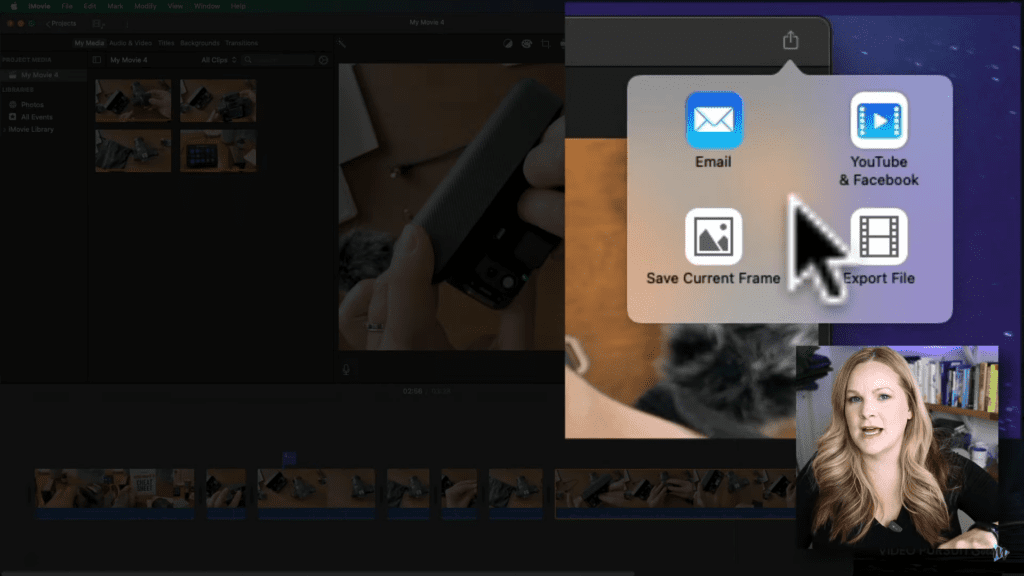The image size is (1024, 576).
Task: Select the Save Current Frame option
Action: (x=713, y=247)
